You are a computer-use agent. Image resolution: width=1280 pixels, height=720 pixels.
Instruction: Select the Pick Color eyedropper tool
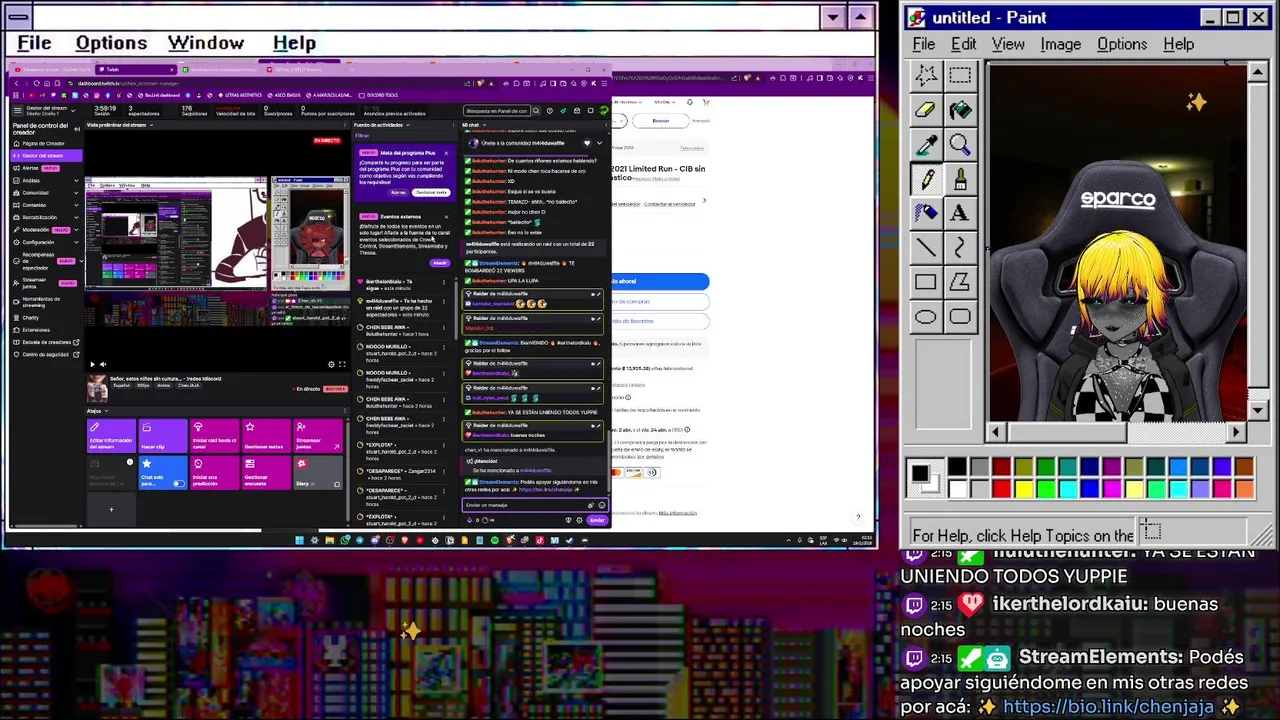pyautogui.click(x=926, y=145)
